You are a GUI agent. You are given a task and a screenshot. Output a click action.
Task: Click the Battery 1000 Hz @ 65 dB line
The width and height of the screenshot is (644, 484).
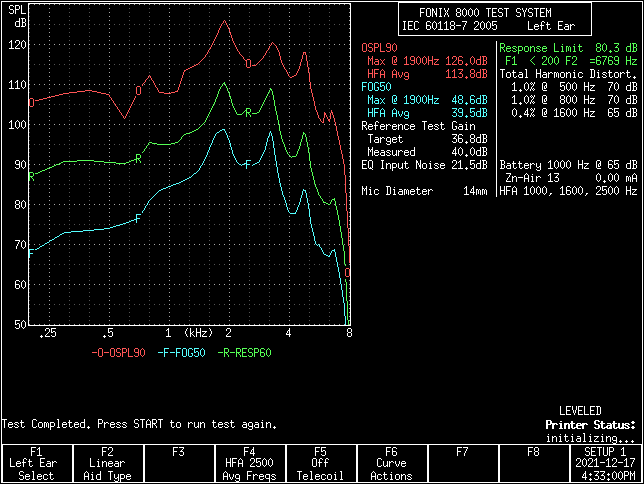(568, 164)
